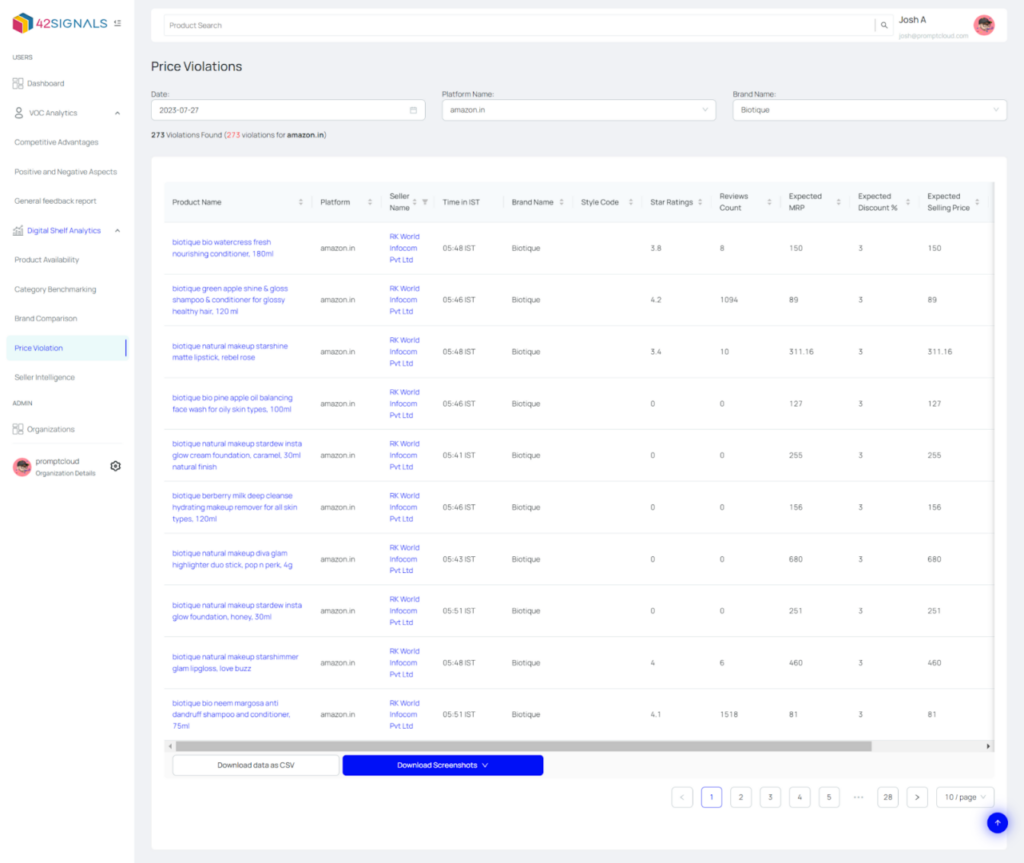Open the starshimmer glam lipgloss love buzz link
The width and height of the screenshot is (1024, 863).
click(x=235, y=662)
